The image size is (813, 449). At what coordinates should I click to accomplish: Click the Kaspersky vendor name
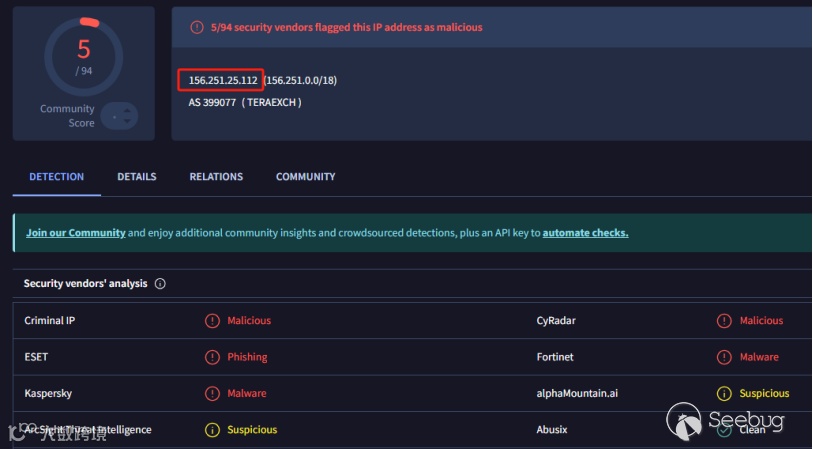click(48, 394)
